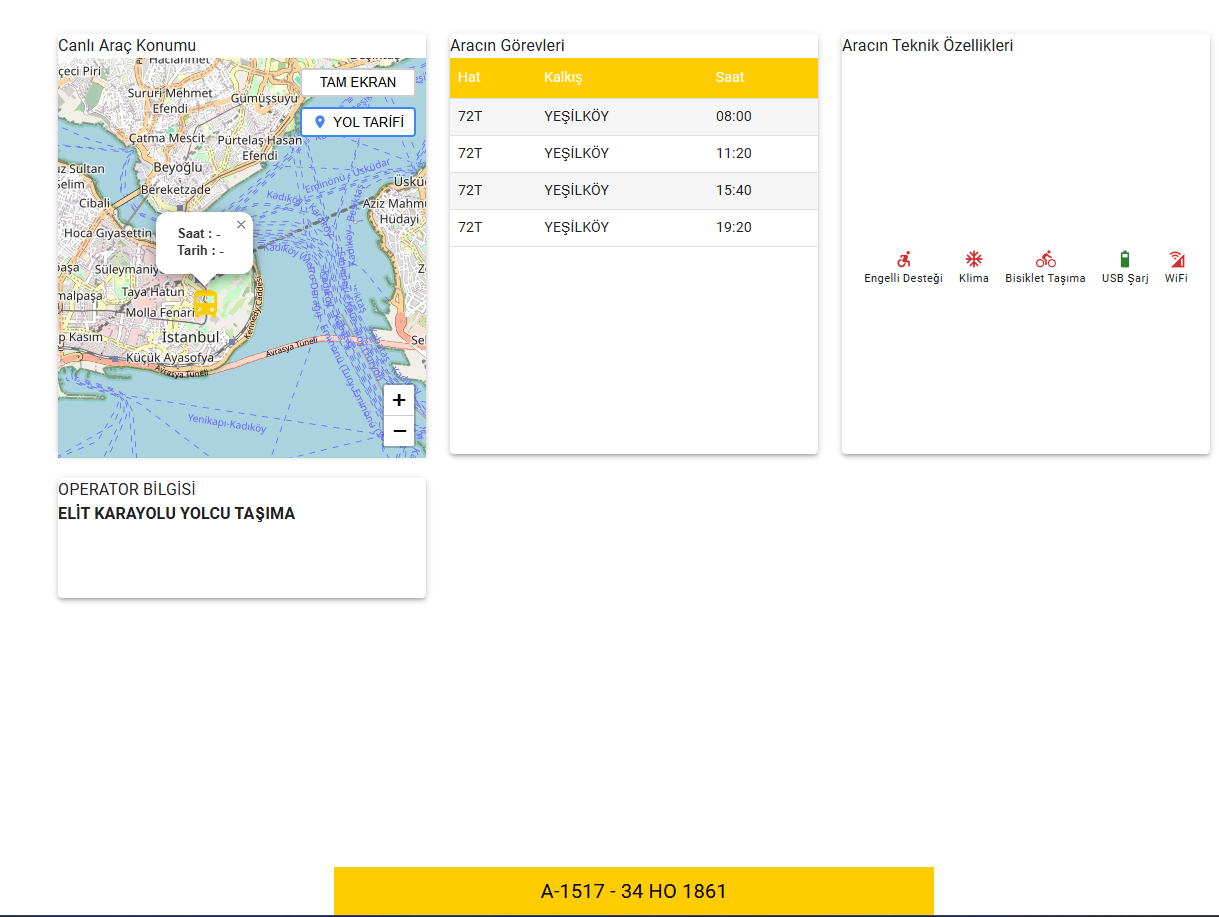
Task: Click the Hat column header
Action: (469, 78)
